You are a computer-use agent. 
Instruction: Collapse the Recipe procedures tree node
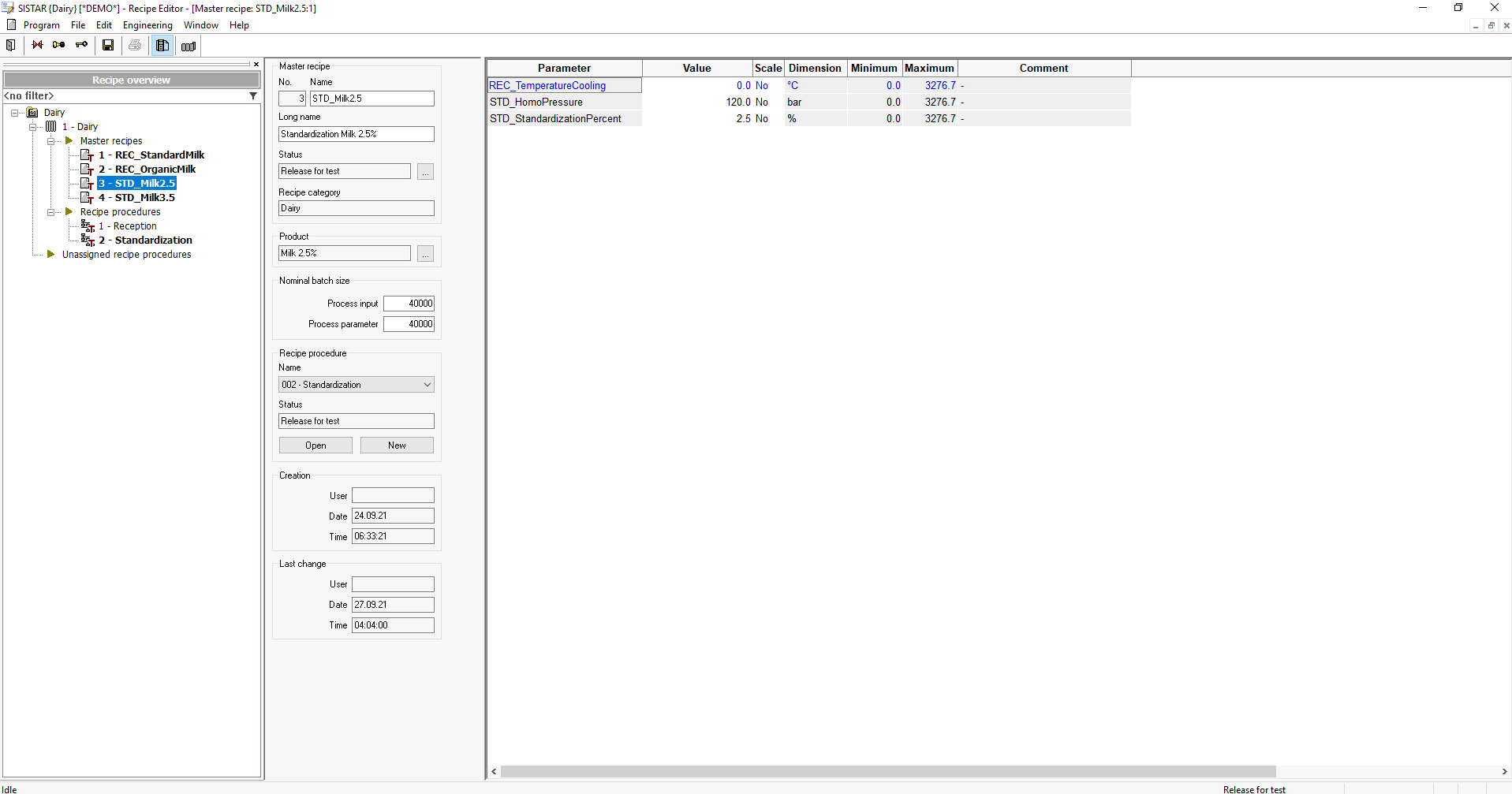[50, 212]
